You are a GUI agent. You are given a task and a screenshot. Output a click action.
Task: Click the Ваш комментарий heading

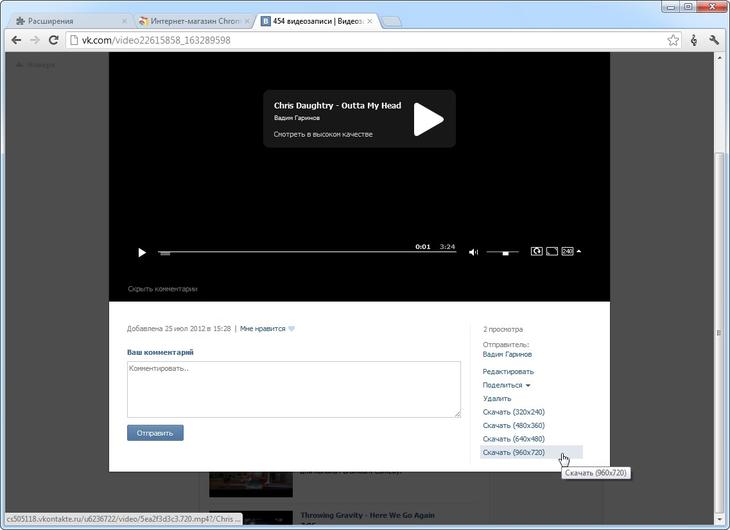(x=160, y=352)
